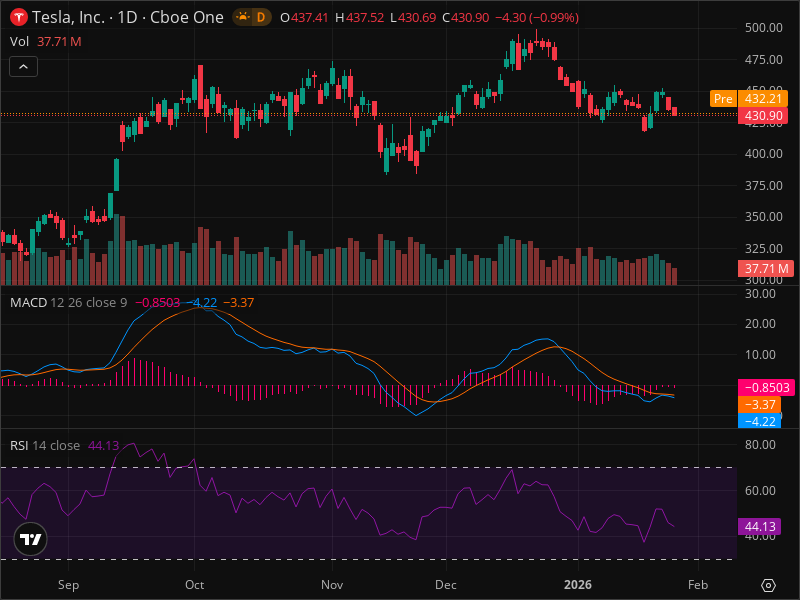Click the Tesla logo icon
The height and width of the screenshot is (600, 800).
(x=18, y=17)
